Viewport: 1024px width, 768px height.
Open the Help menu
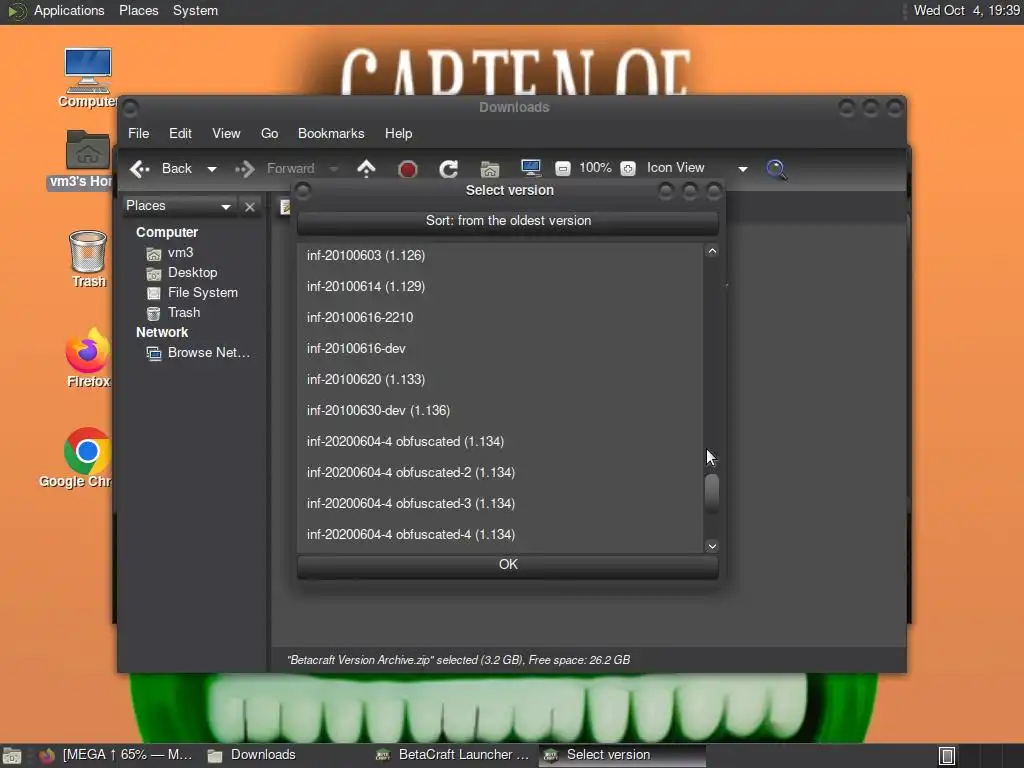[398, 133]
